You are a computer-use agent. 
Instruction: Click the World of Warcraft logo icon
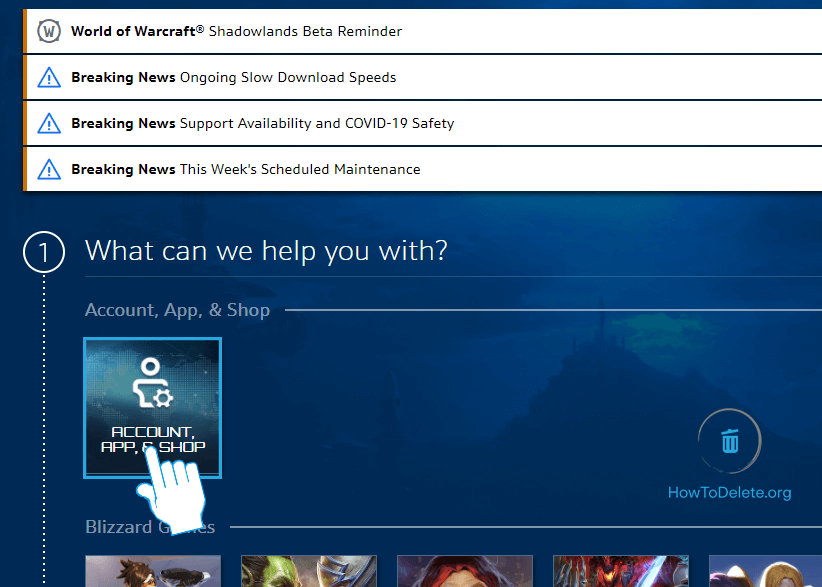pos(48,31)
